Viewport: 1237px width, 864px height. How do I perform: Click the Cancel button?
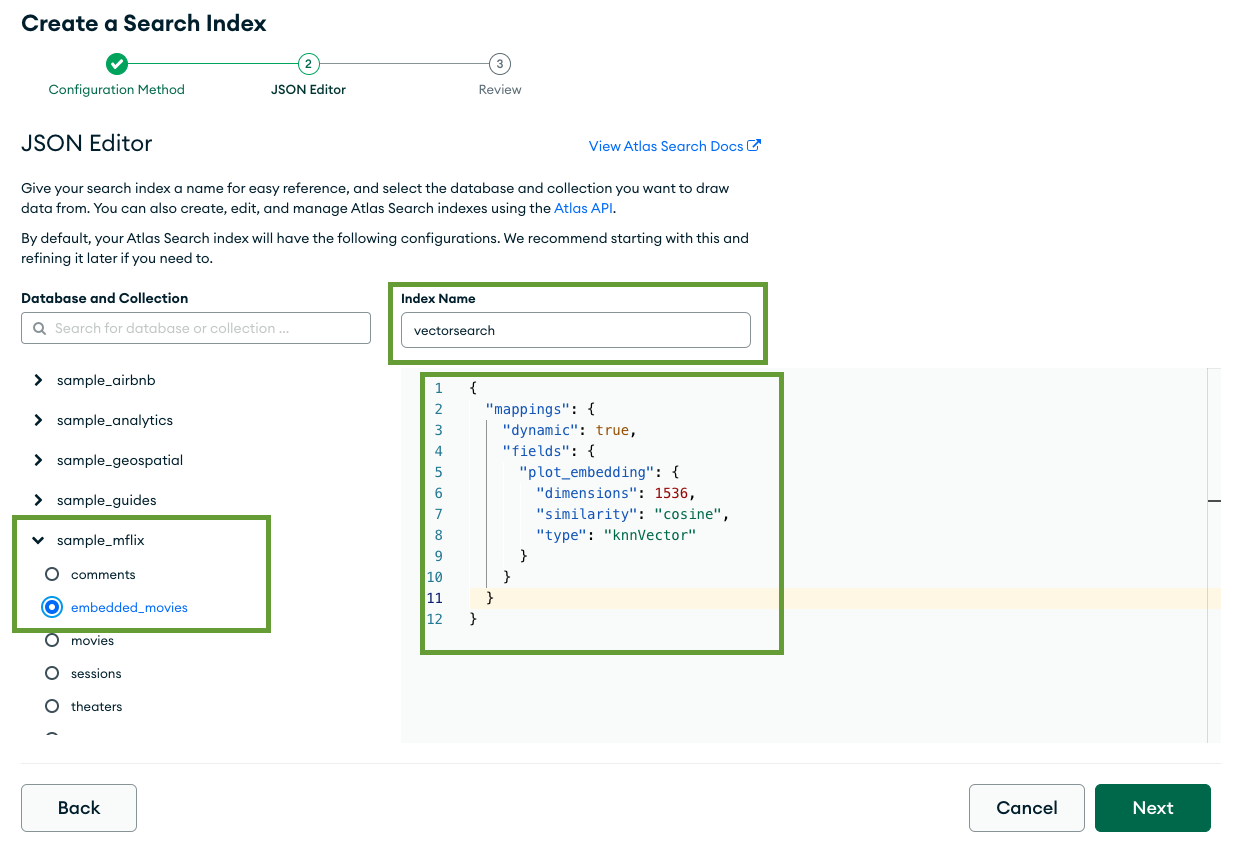pyautogui.click(x=1027, y=808)
